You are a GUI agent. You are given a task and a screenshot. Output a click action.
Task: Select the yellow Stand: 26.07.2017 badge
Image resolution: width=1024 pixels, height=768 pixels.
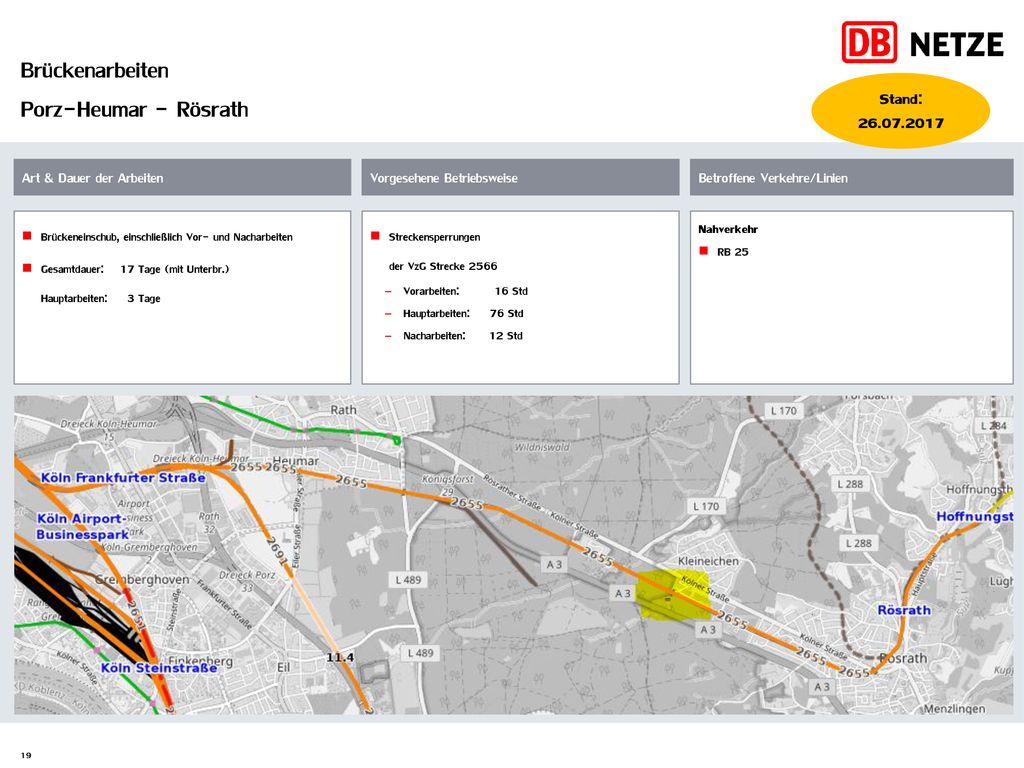click(x=901, y=111)
